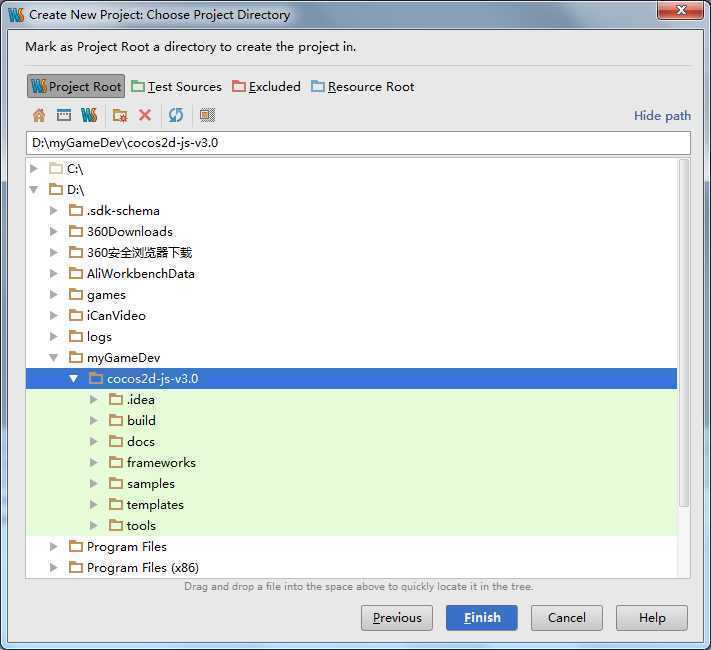
Task: Expand the 360Downloads folder arrow
Action: tap(54, 231)
